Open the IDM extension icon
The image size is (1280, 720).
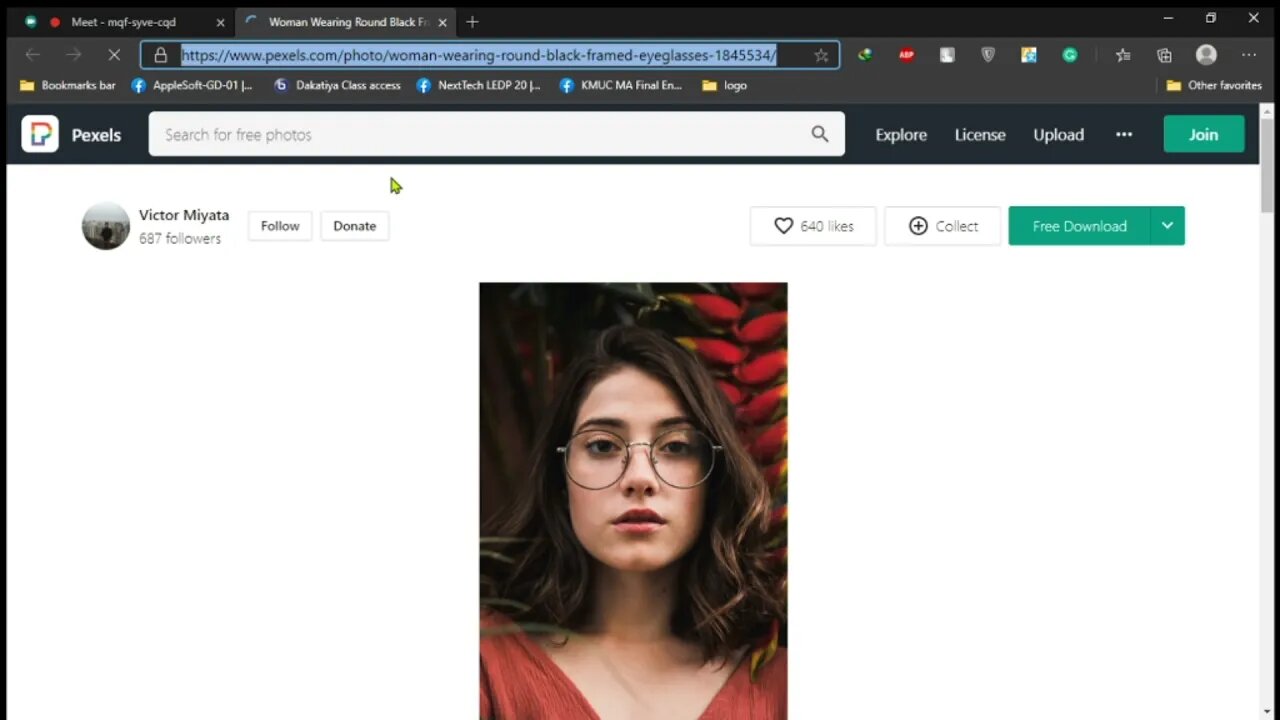point(865,55)
